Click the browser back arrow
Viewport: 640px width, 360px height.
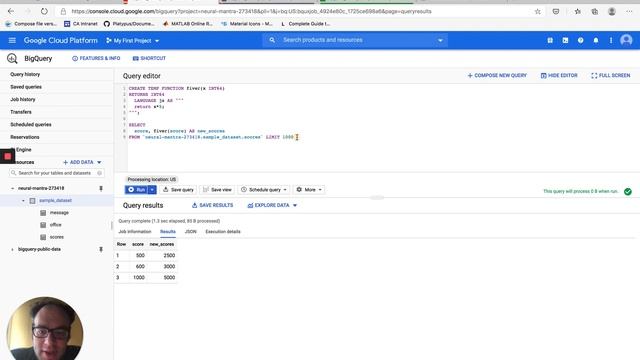click(x=11, y=11)
